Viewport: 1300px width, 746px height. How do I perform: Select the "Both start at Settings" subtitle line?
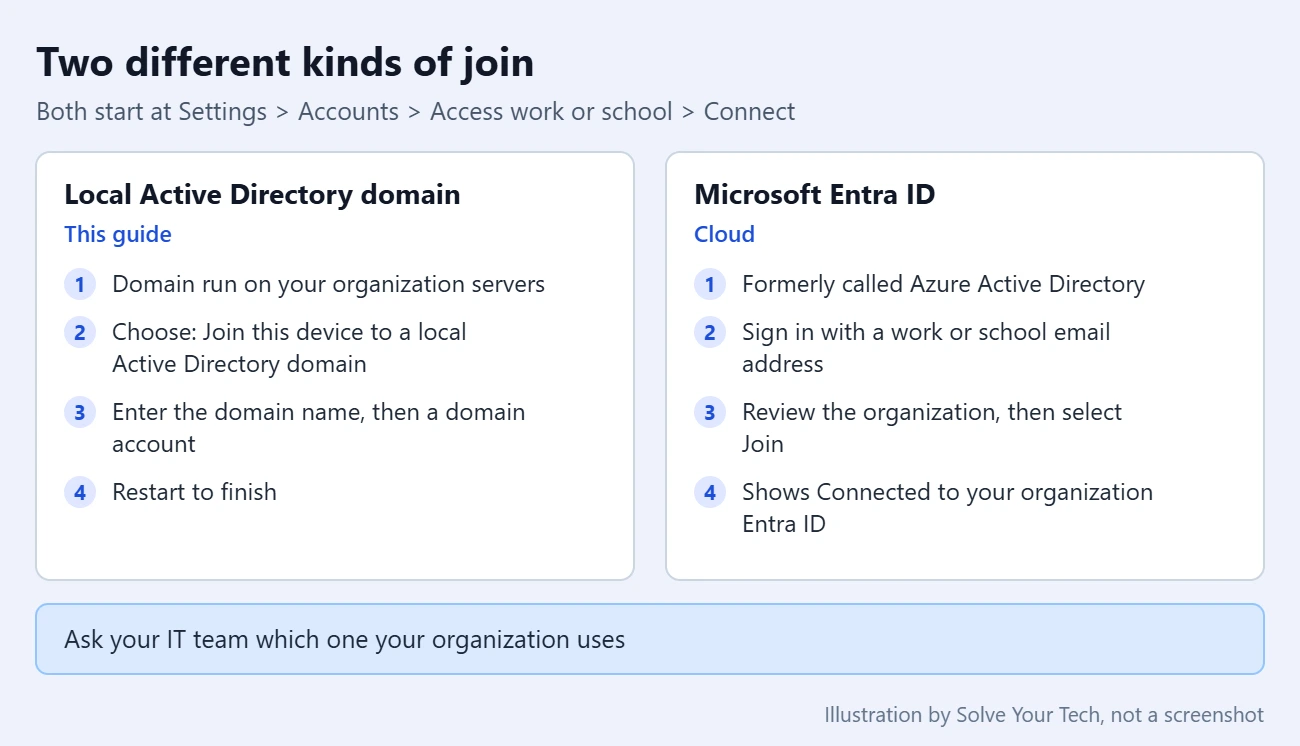(416, 111)
